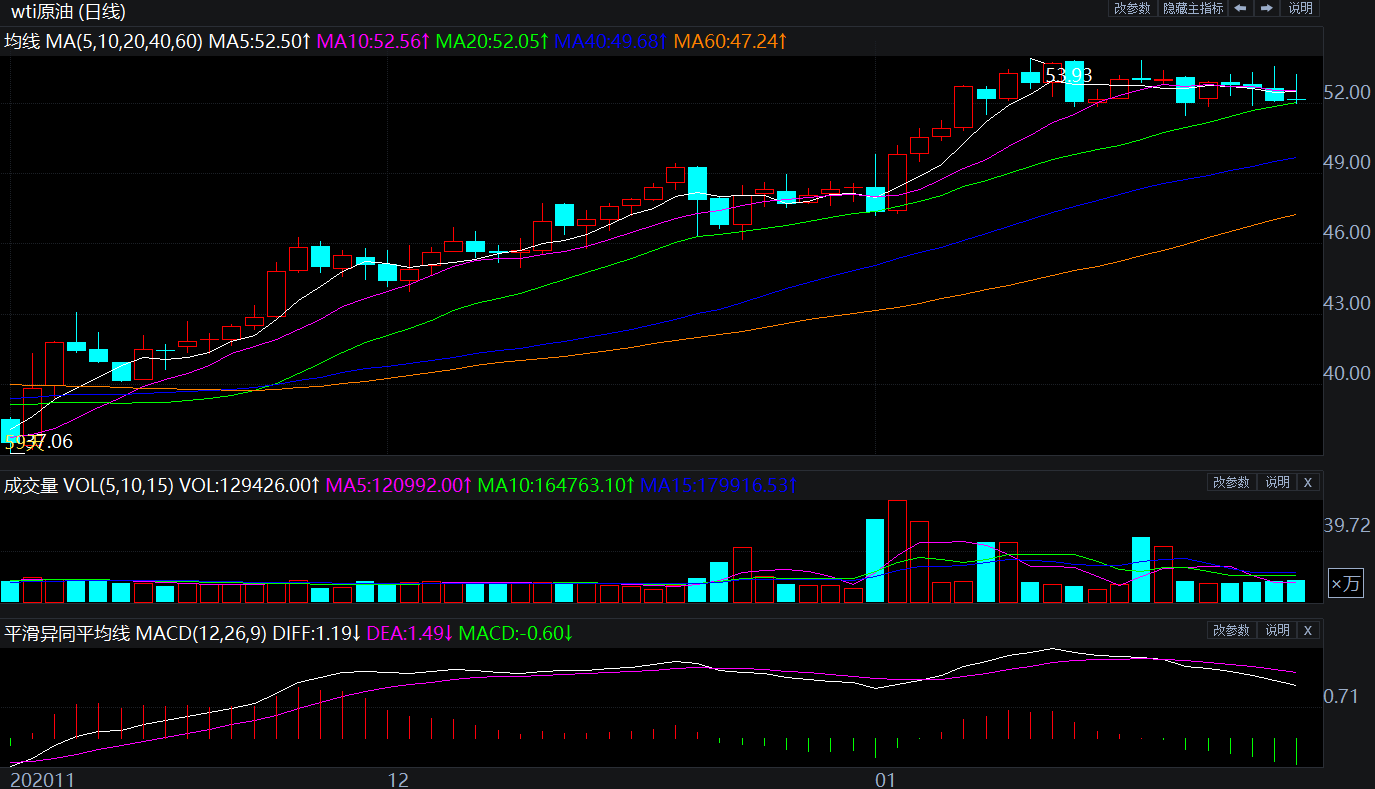This screenshot has height=789, width=1375.
Task: Open 改参数 for the volume panel
Action: pyautogui.click(x=1231, y=482)
